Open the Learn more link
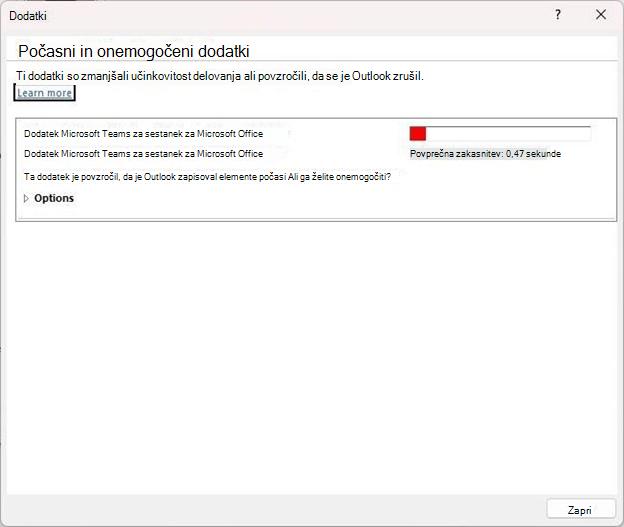 (x=45, y=93)
